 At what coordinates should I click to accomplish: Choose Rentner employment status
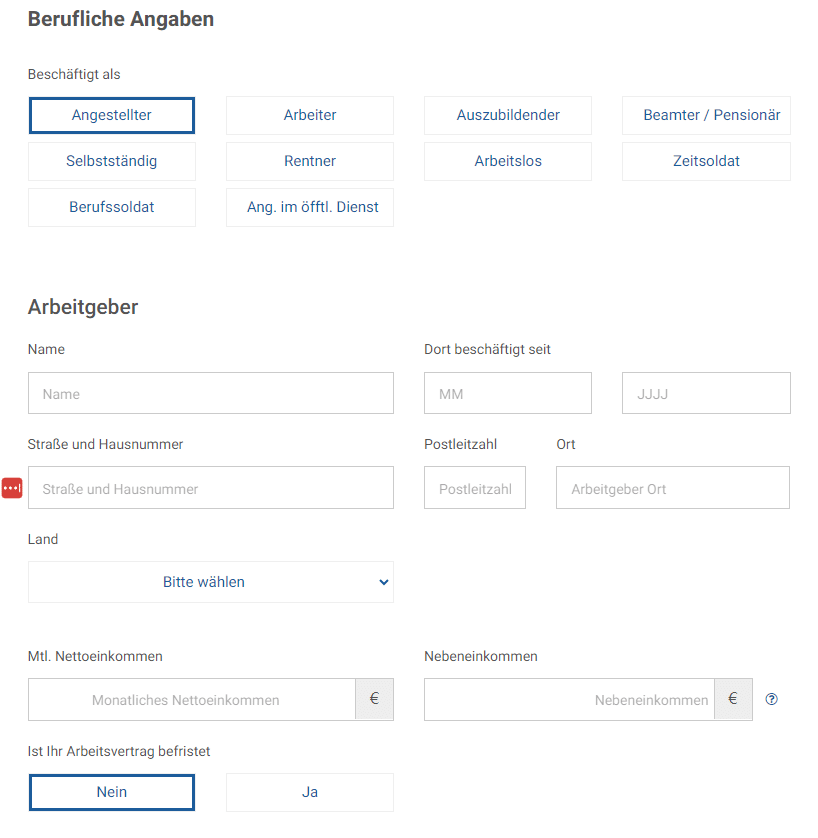tap(310, 161)
